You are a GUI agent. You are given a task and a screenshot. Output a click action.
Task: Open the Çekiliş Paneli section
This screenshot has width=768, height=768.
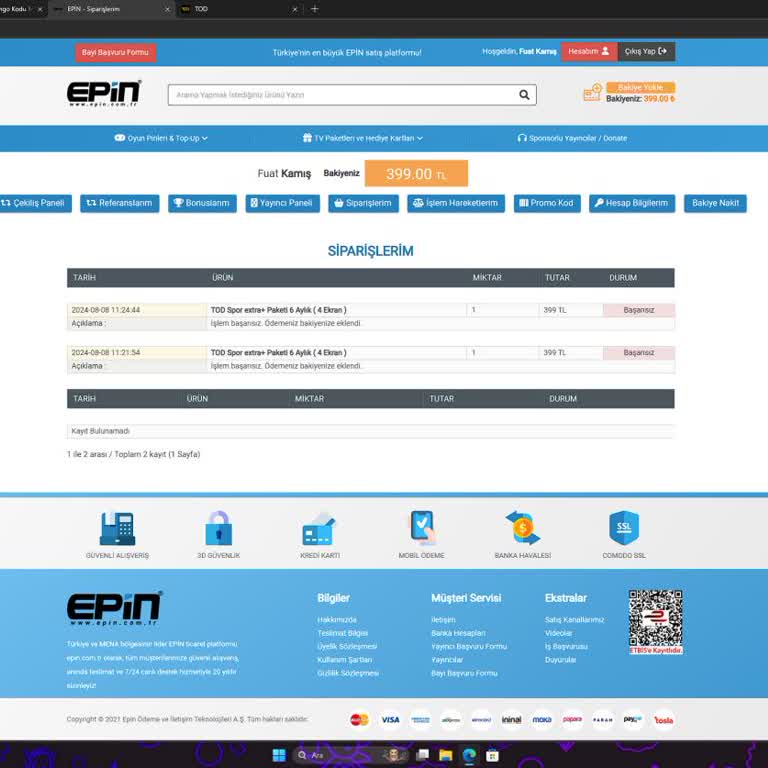pyautogui.click(x=35, y=203)
